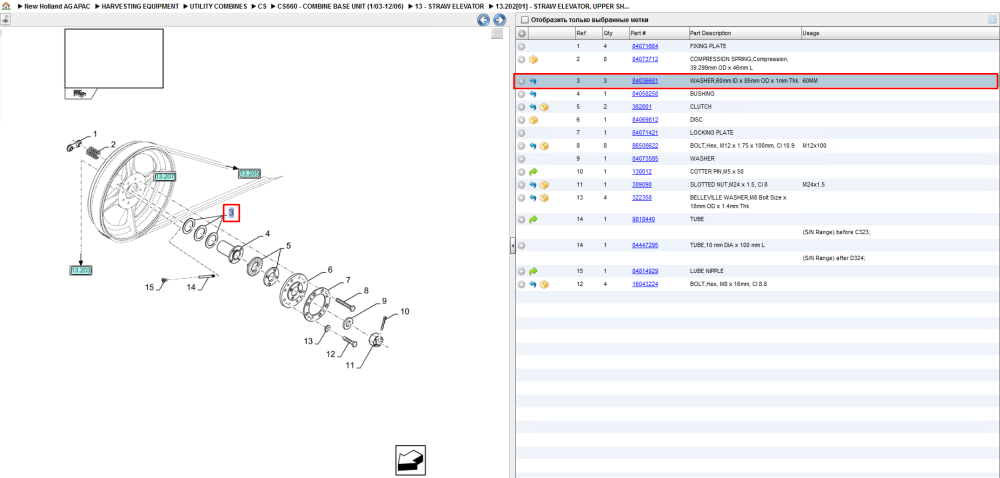Click circle icon on TUBE 84447295 row

point(521,245)
